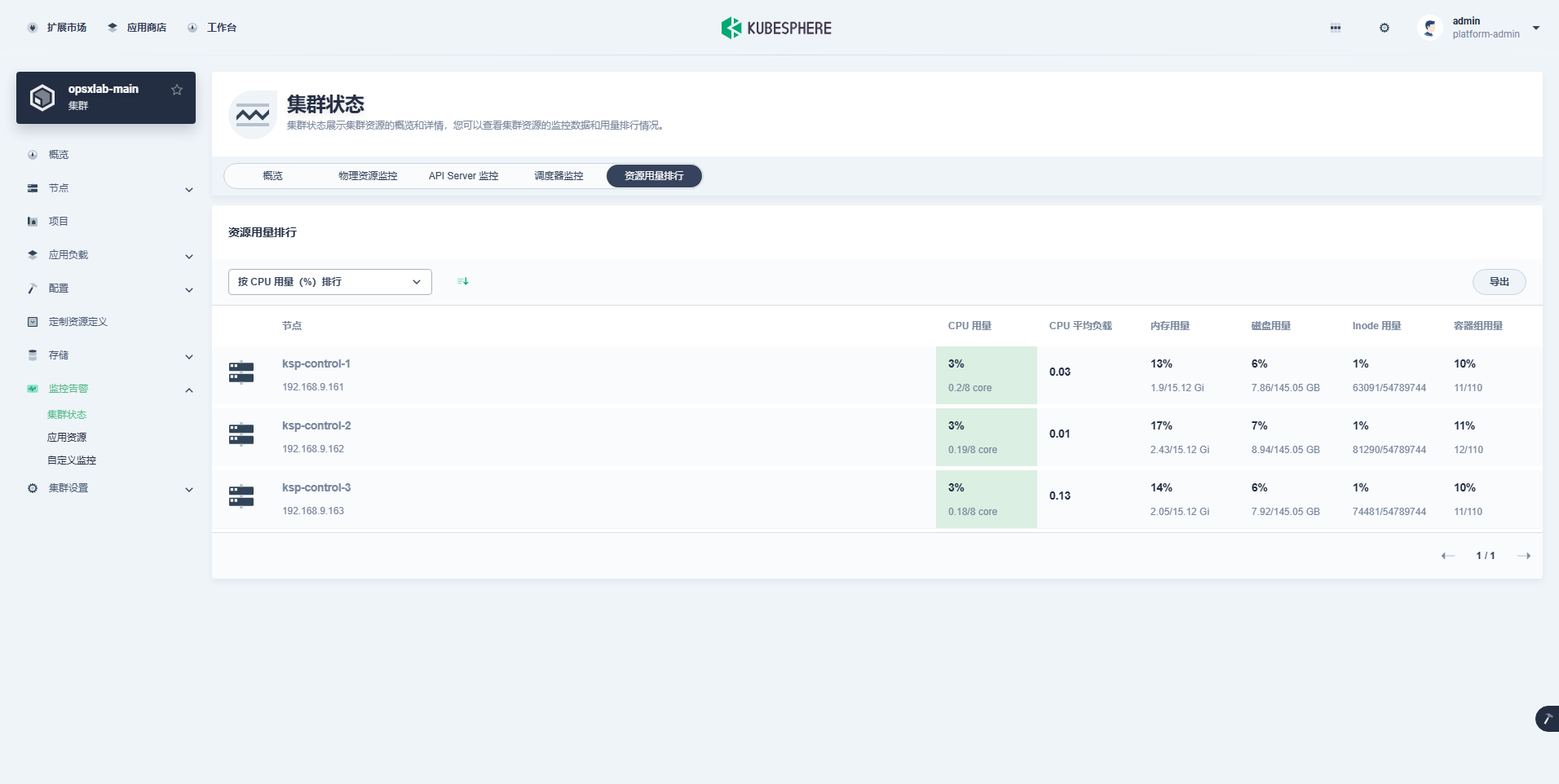Open the ksp-control-1 node link
Viewport: 1559px width, 784px height.
316,363
